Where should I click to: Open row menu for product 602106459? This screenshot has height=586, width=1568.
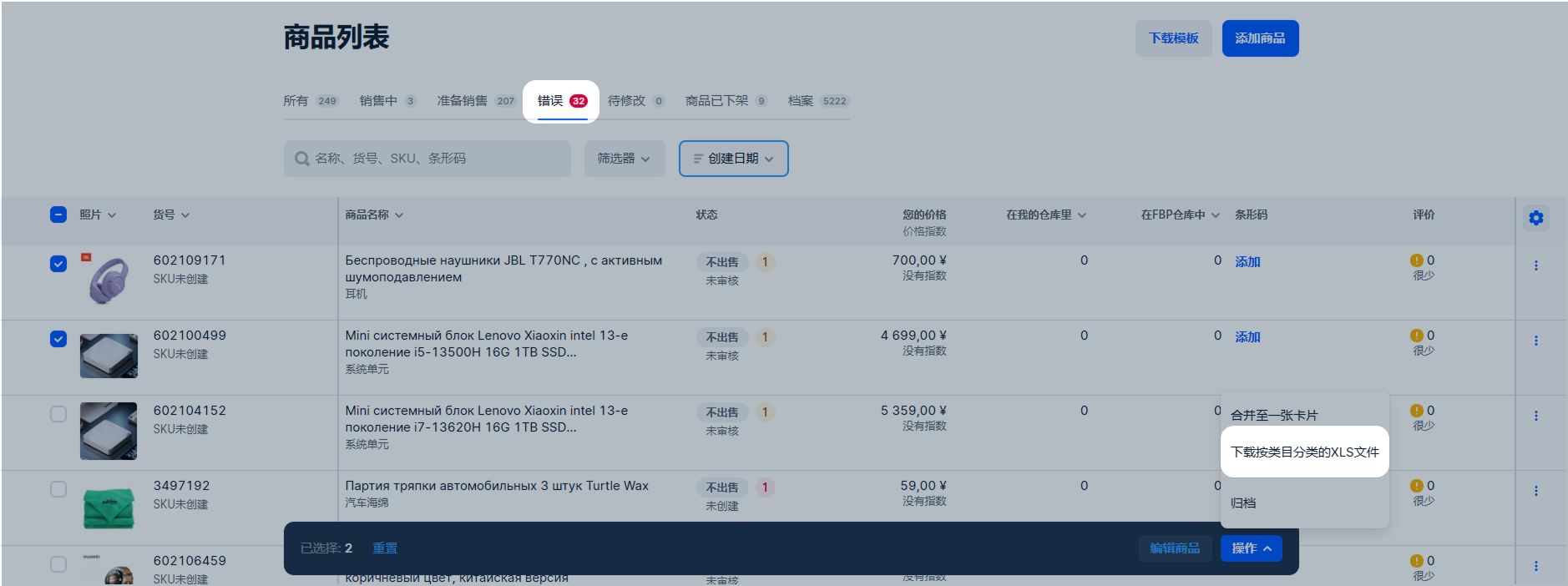click(x=1535, y=566)
